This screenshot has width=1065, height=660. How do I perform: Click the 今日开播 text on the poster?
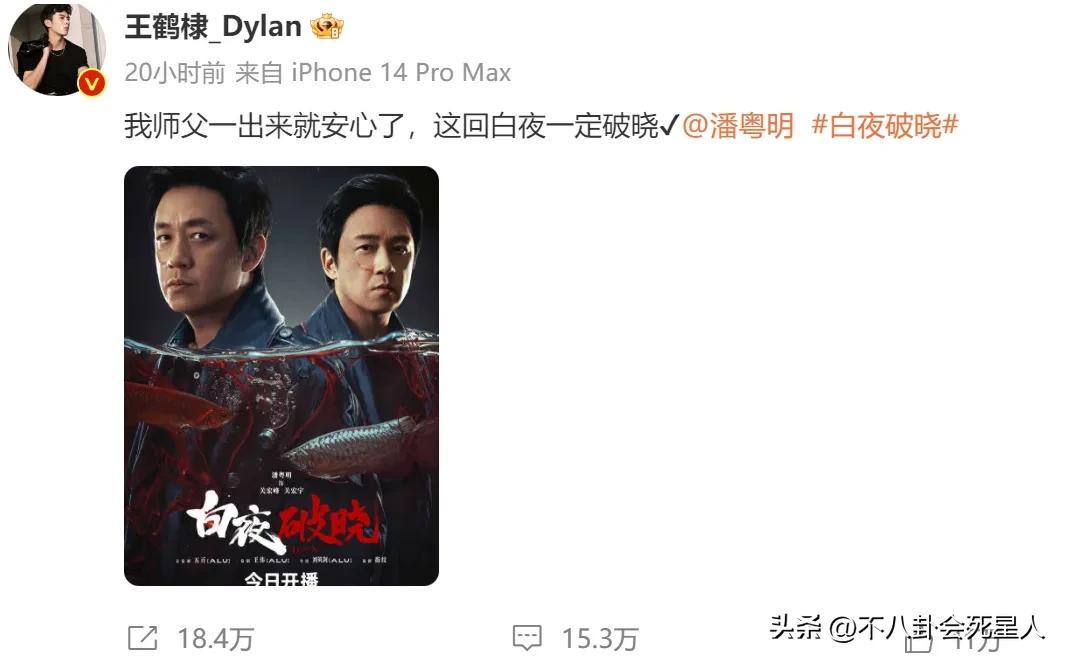281,579
